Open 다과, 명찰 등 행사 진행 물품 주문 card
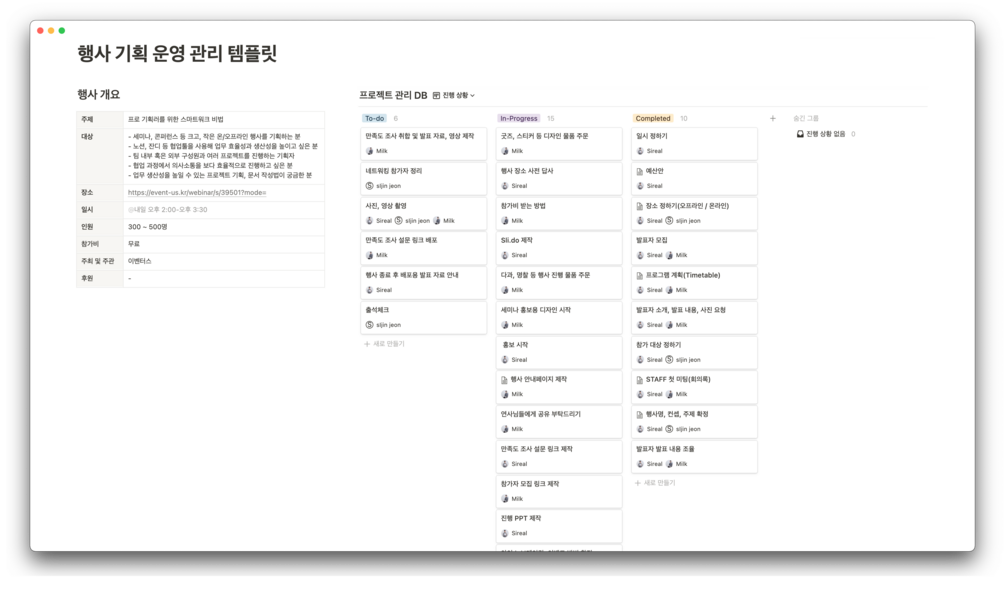Screen dimensions: 1005x591 [559, 283]
